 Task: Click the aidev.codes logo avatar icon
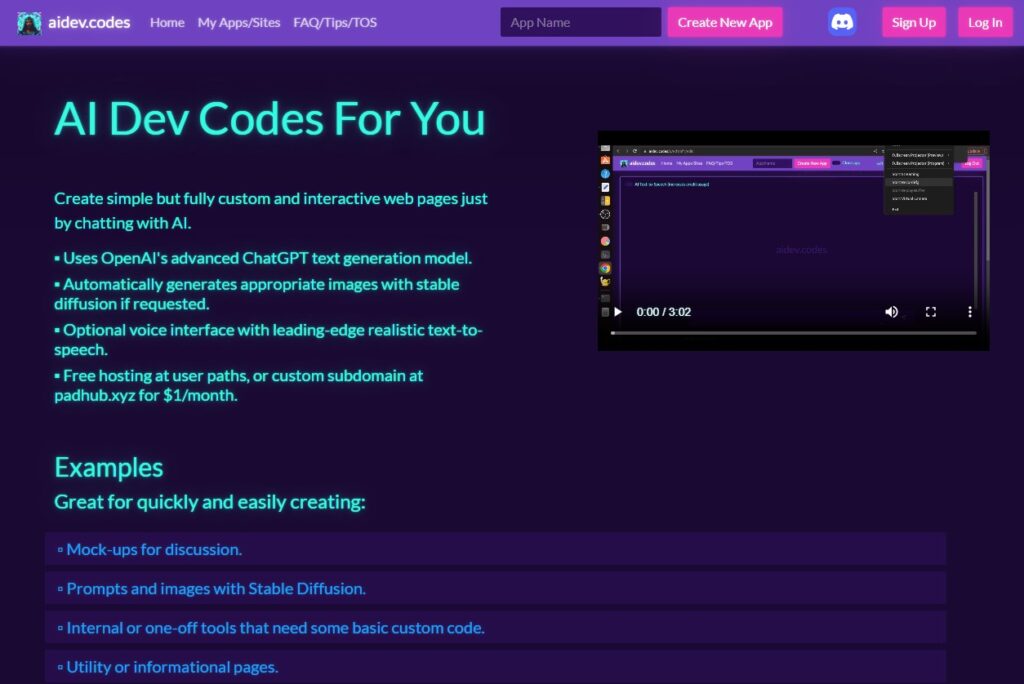(29, 23)
